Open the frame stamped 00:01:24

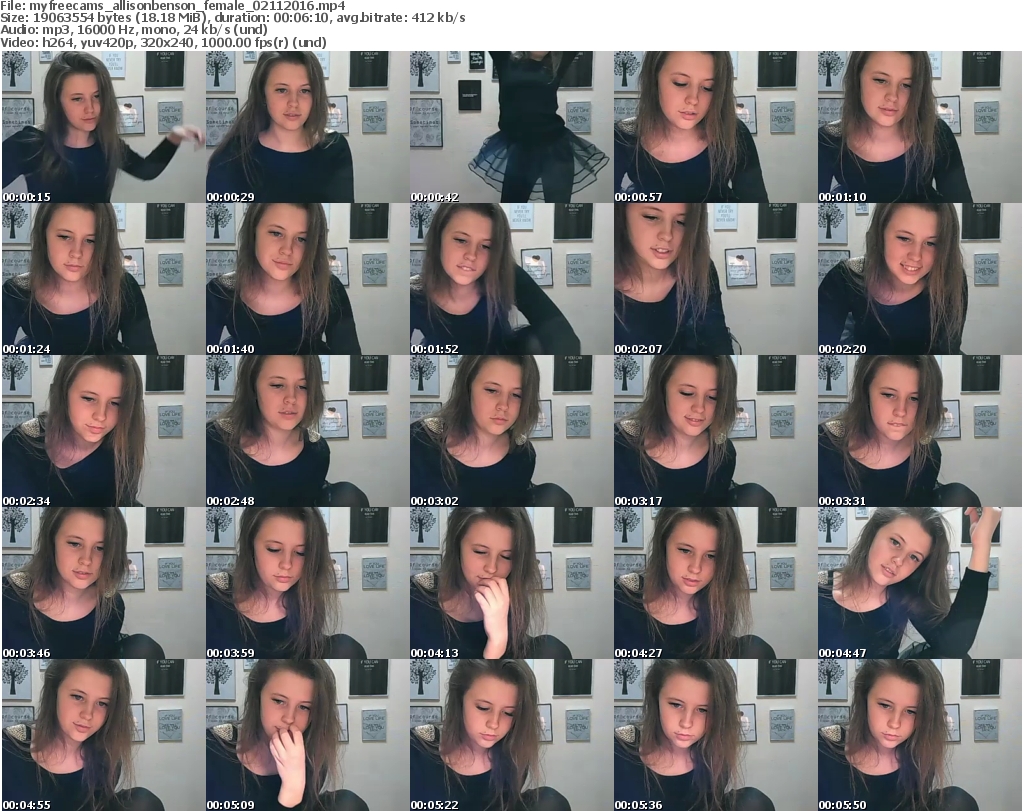point(103,279)
